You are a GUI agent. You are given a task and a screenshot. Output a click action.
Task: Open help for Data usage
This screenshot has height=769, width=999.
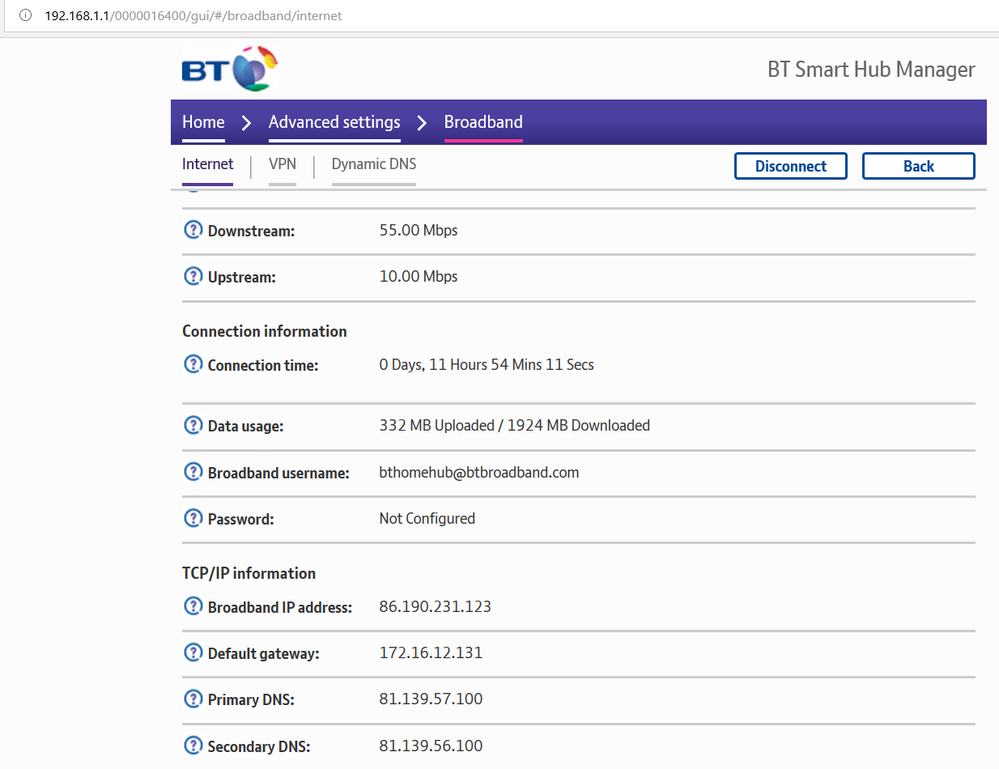click(192, 424)
